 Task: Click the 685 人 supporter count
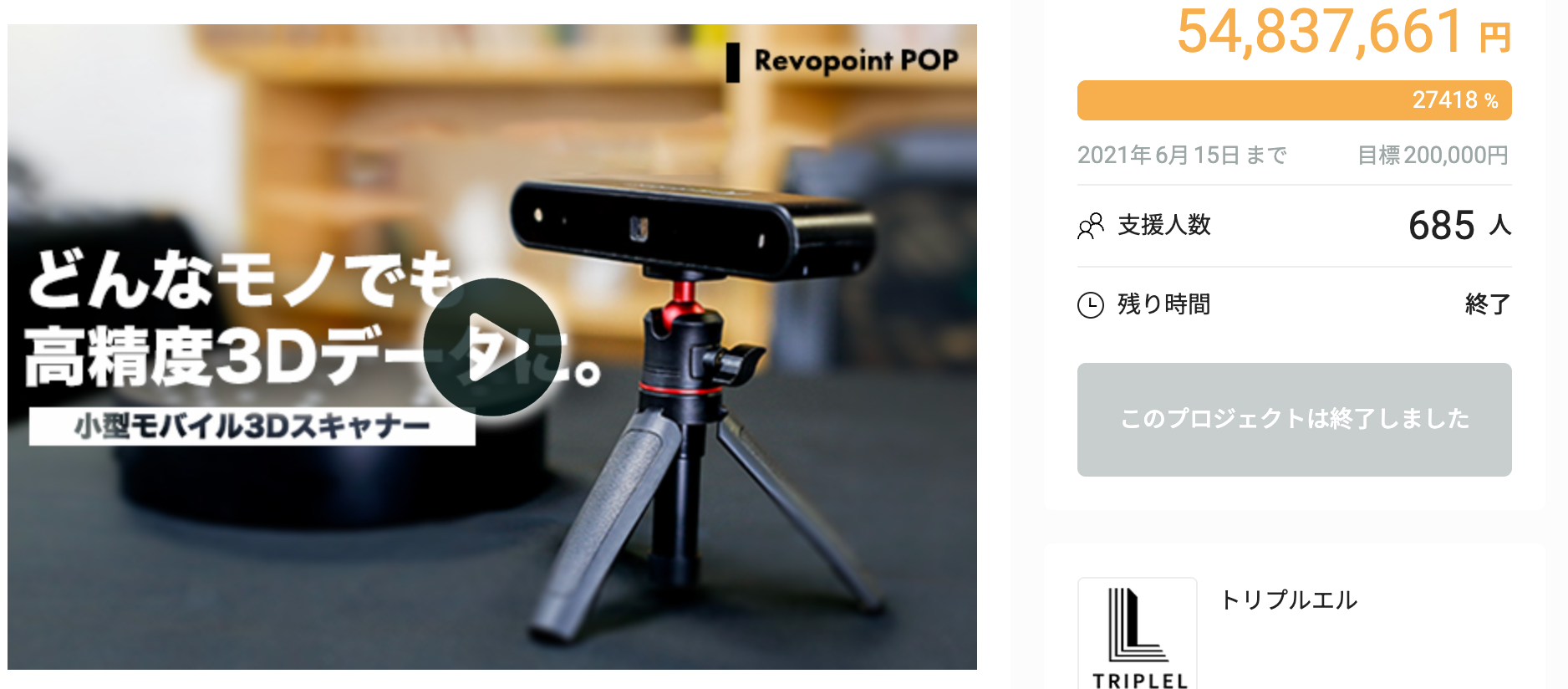click(1459, 225)
